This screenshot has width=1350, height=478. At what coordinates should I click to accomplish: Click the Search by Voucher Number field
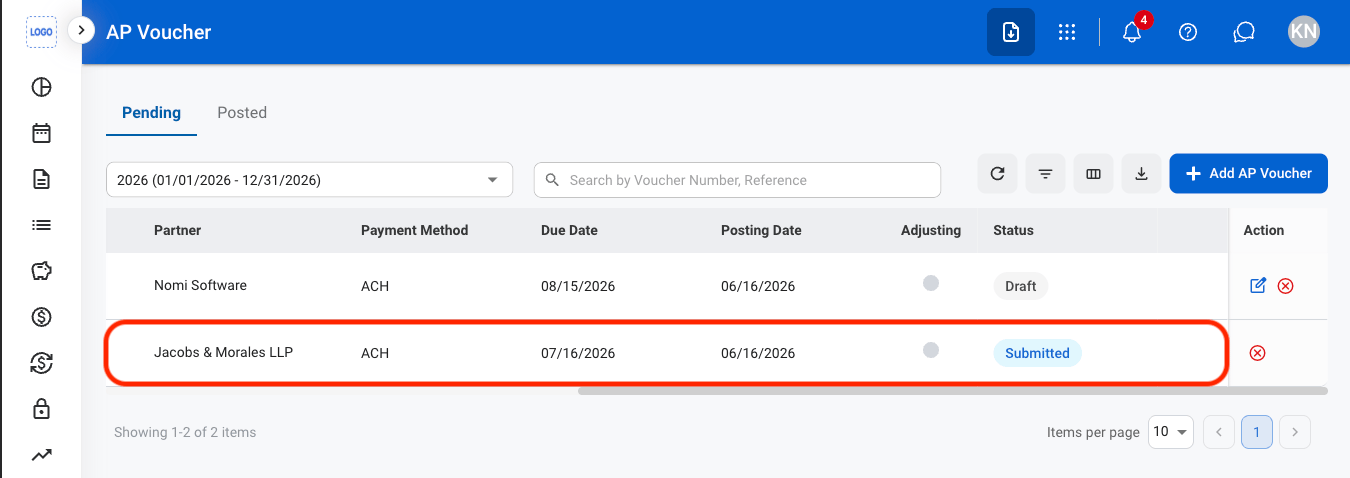[x=737, y=180]
